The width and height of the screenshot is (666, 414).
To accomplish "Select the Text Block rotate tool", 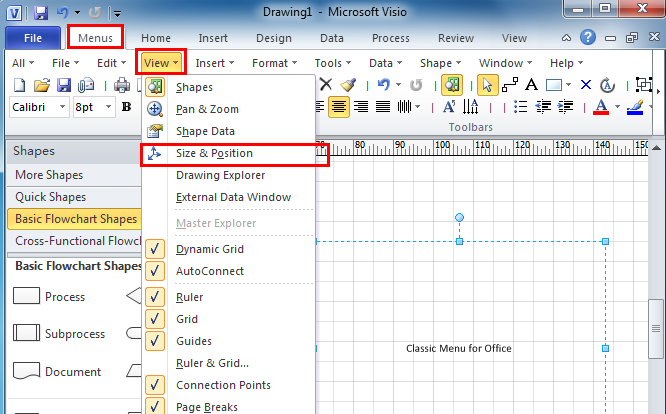I will [x=607, y=85].
